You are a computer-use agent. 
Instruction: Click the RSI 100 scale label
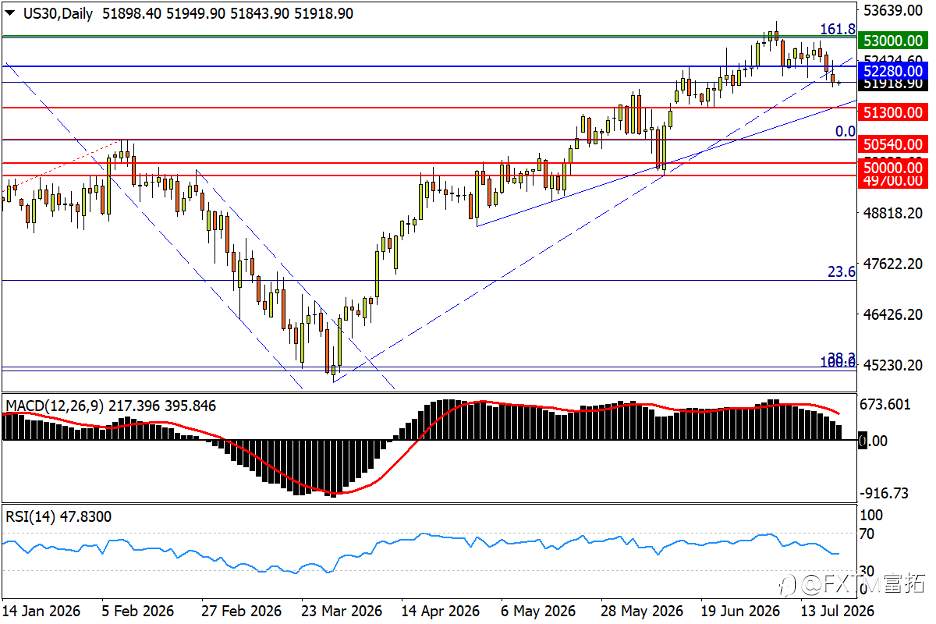click(x=870, y=515)
